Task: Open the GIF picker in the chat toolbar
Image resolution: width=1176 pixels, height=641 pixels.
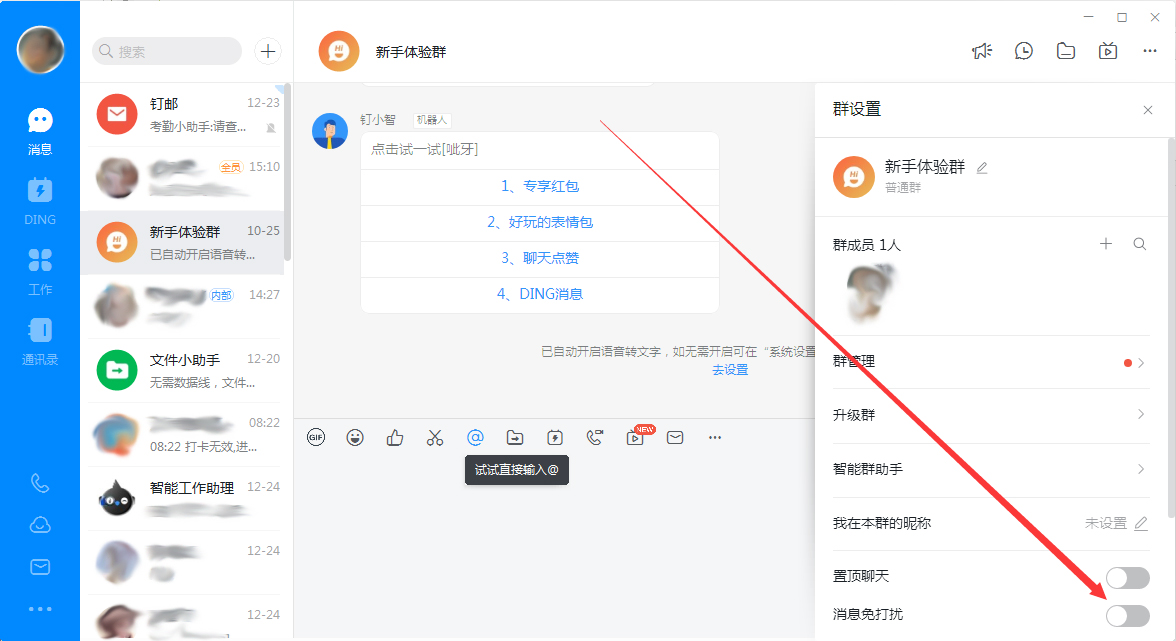Action: [x=316, y=437]
